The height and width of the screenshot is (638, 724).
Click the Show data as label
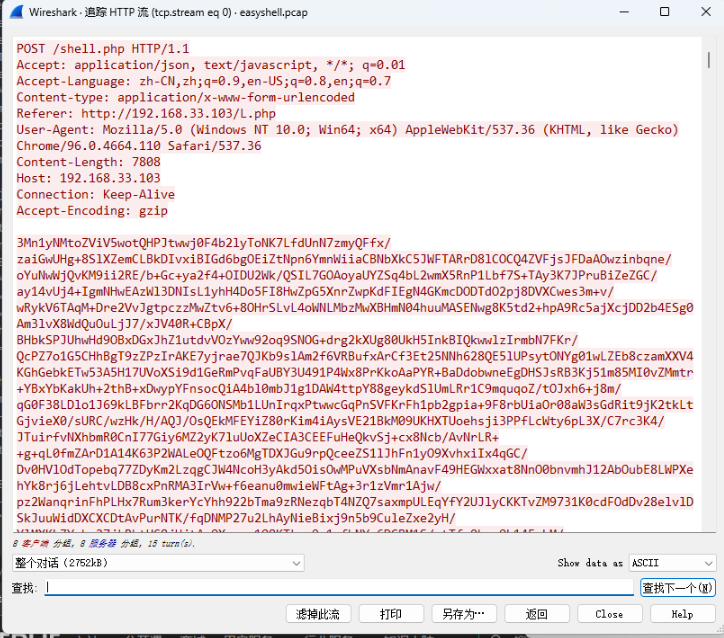tap(590, 563)
